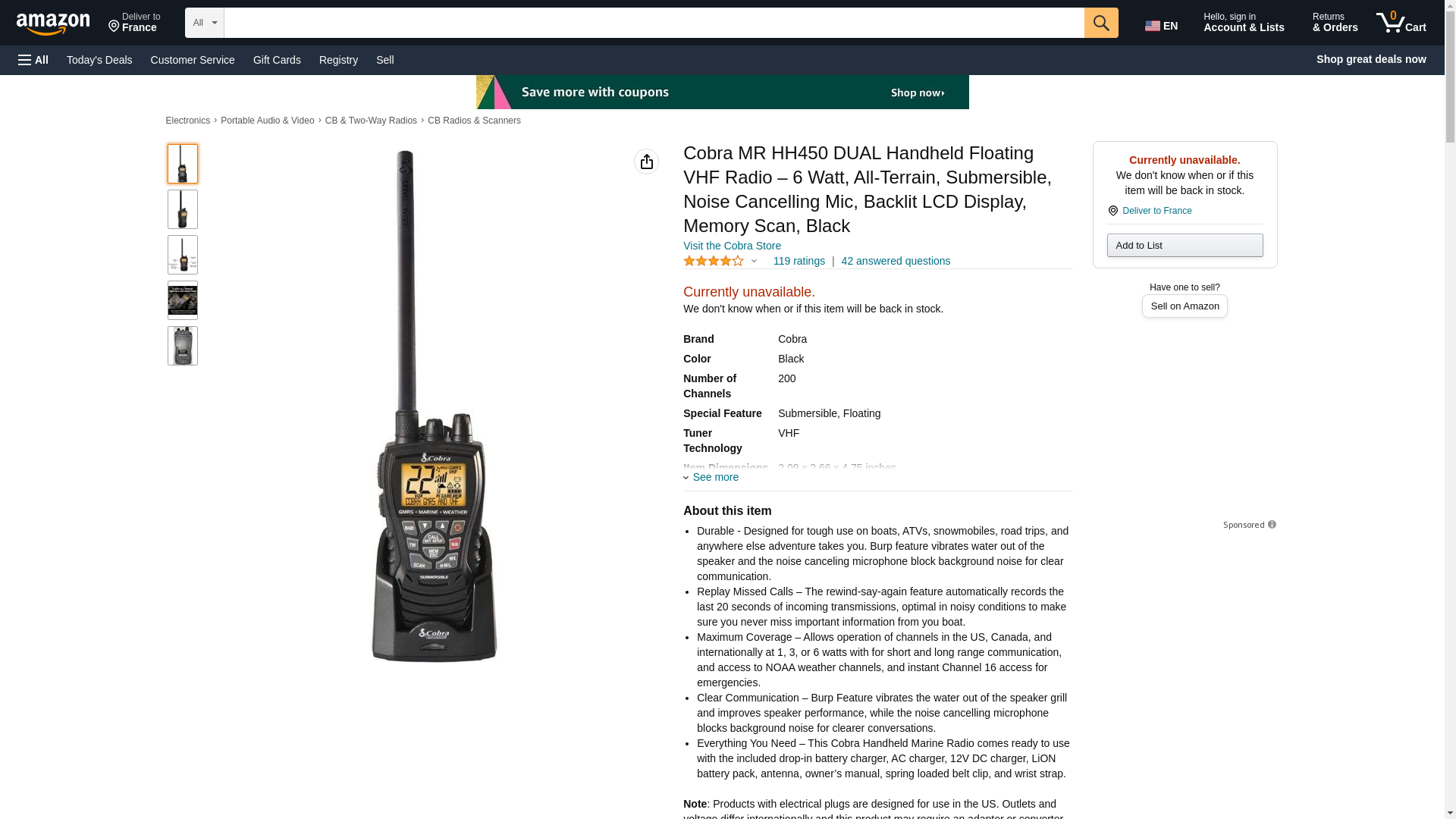Click the Sponsored info icon
Image resolution: width=1456 pixels, height=819 pixels.
(1272, 525)
